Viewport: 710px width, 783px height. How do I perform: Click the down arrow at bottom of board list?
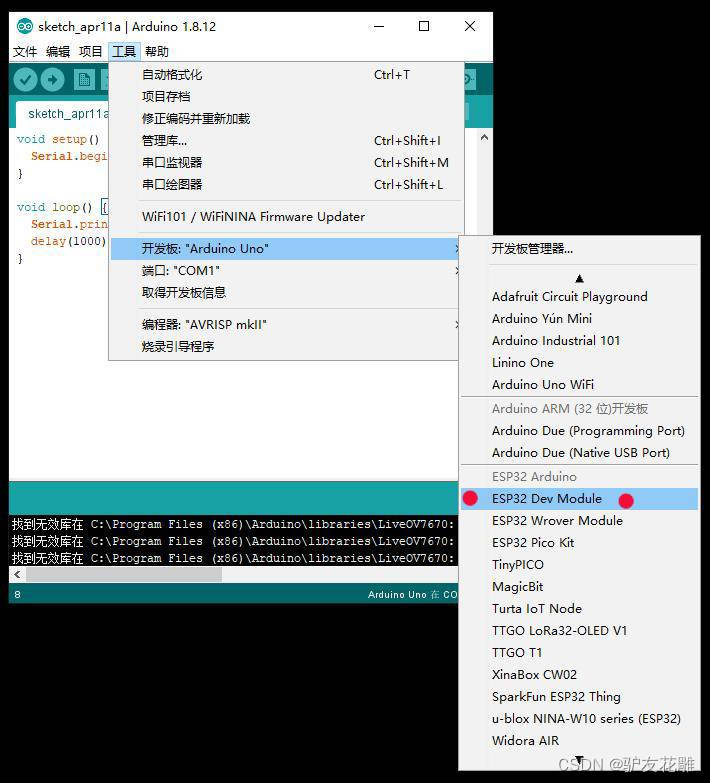(579, 761)
